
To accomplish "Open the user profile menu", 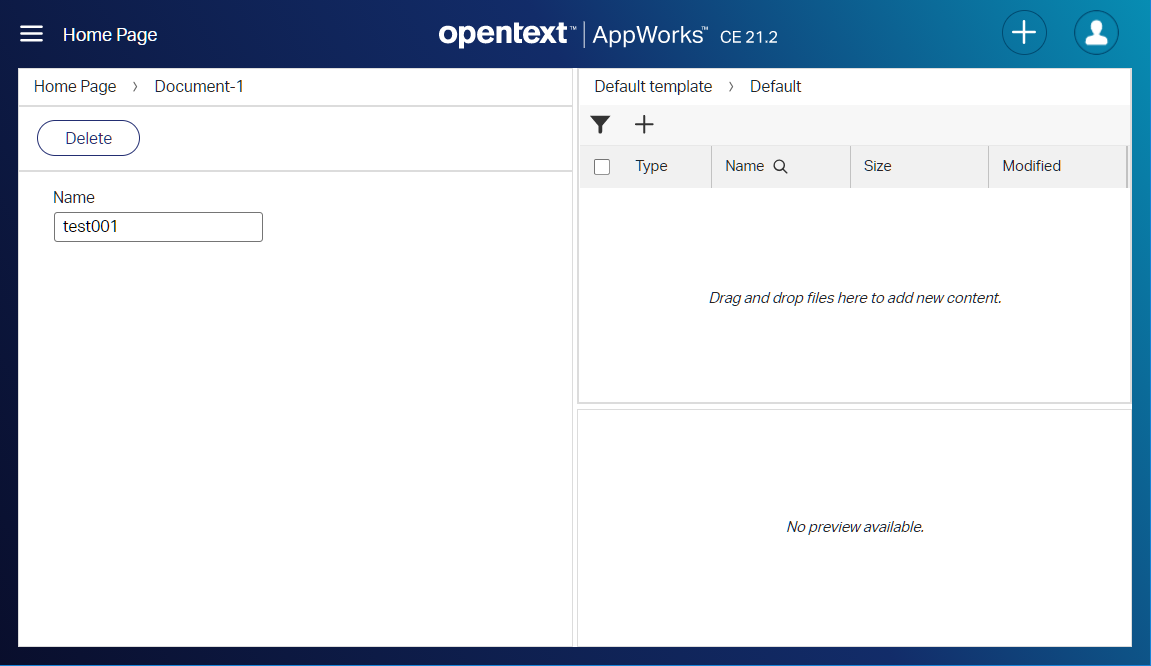I will [1096, 33].
